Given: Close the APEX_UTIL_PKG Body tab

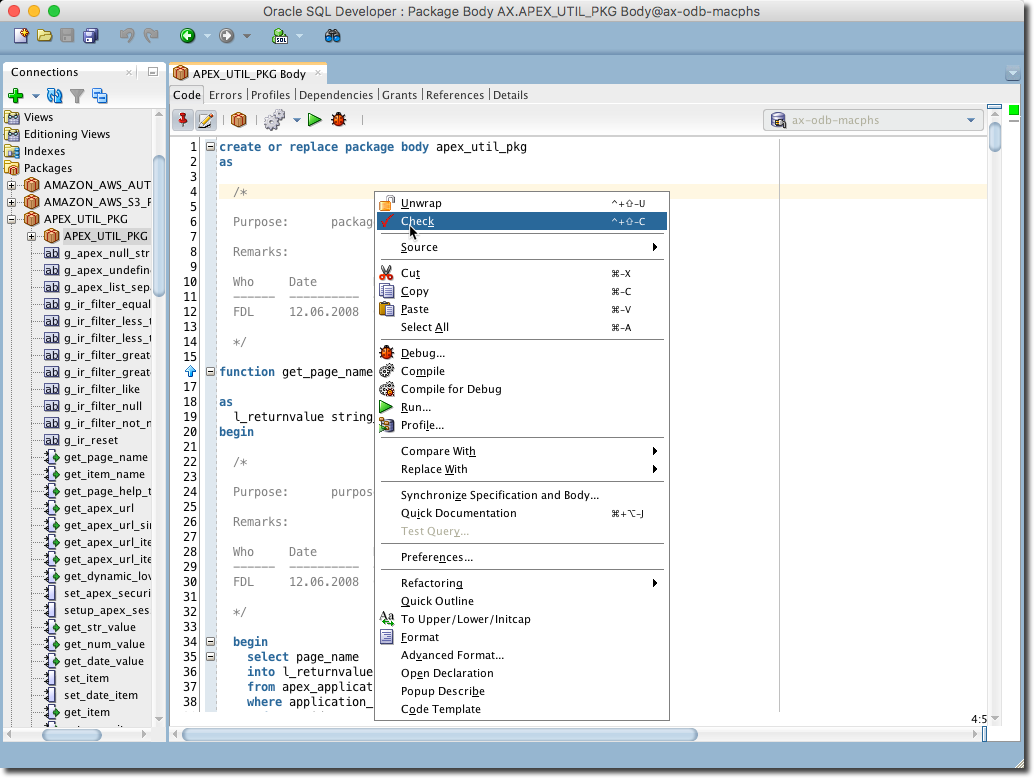Looking at the screenshot, I should pyautogui.click(x=317, y=73).
